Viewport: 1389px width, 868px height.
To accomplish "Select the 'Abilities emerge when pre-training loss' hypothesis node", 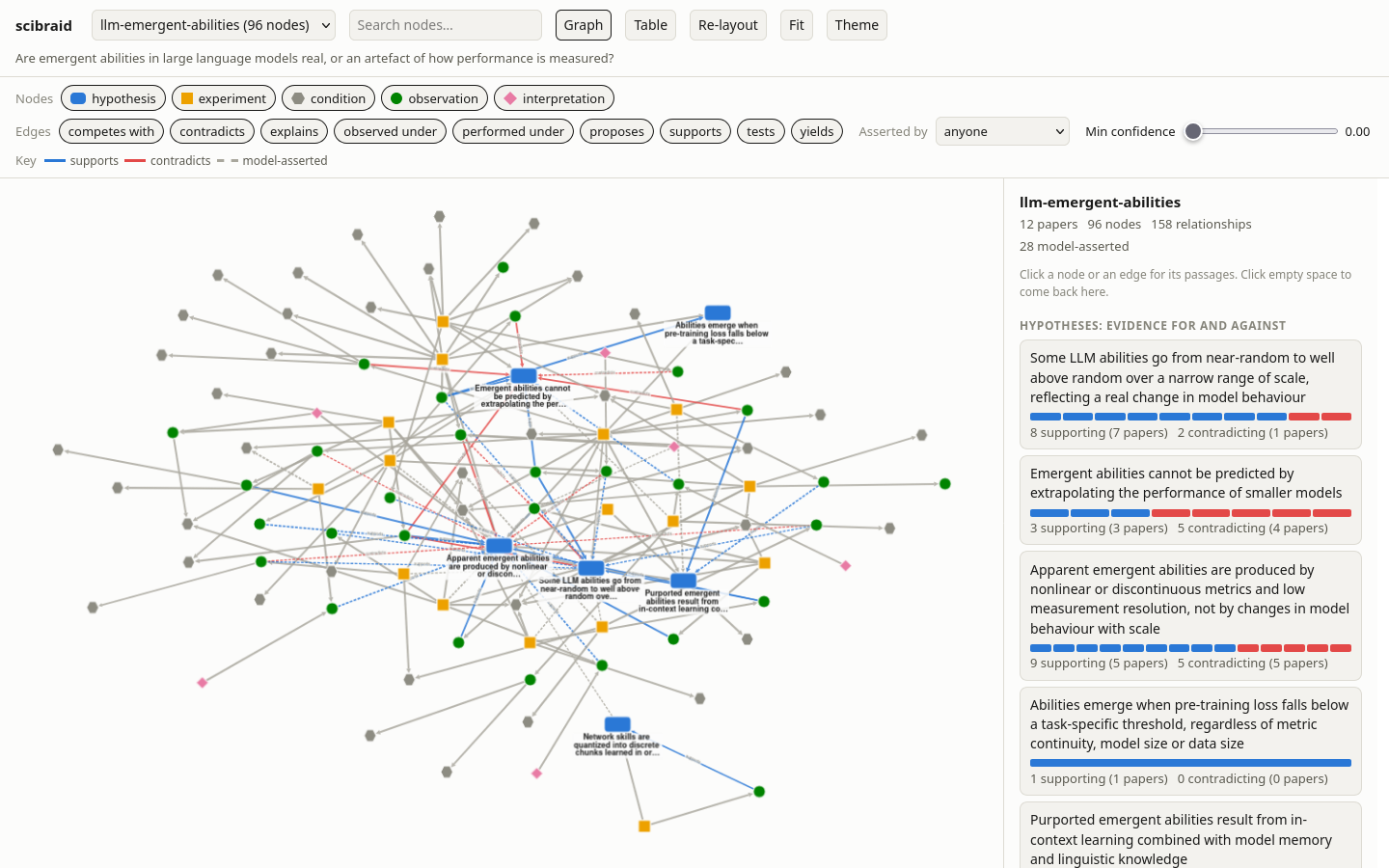I will click(718, 312).
